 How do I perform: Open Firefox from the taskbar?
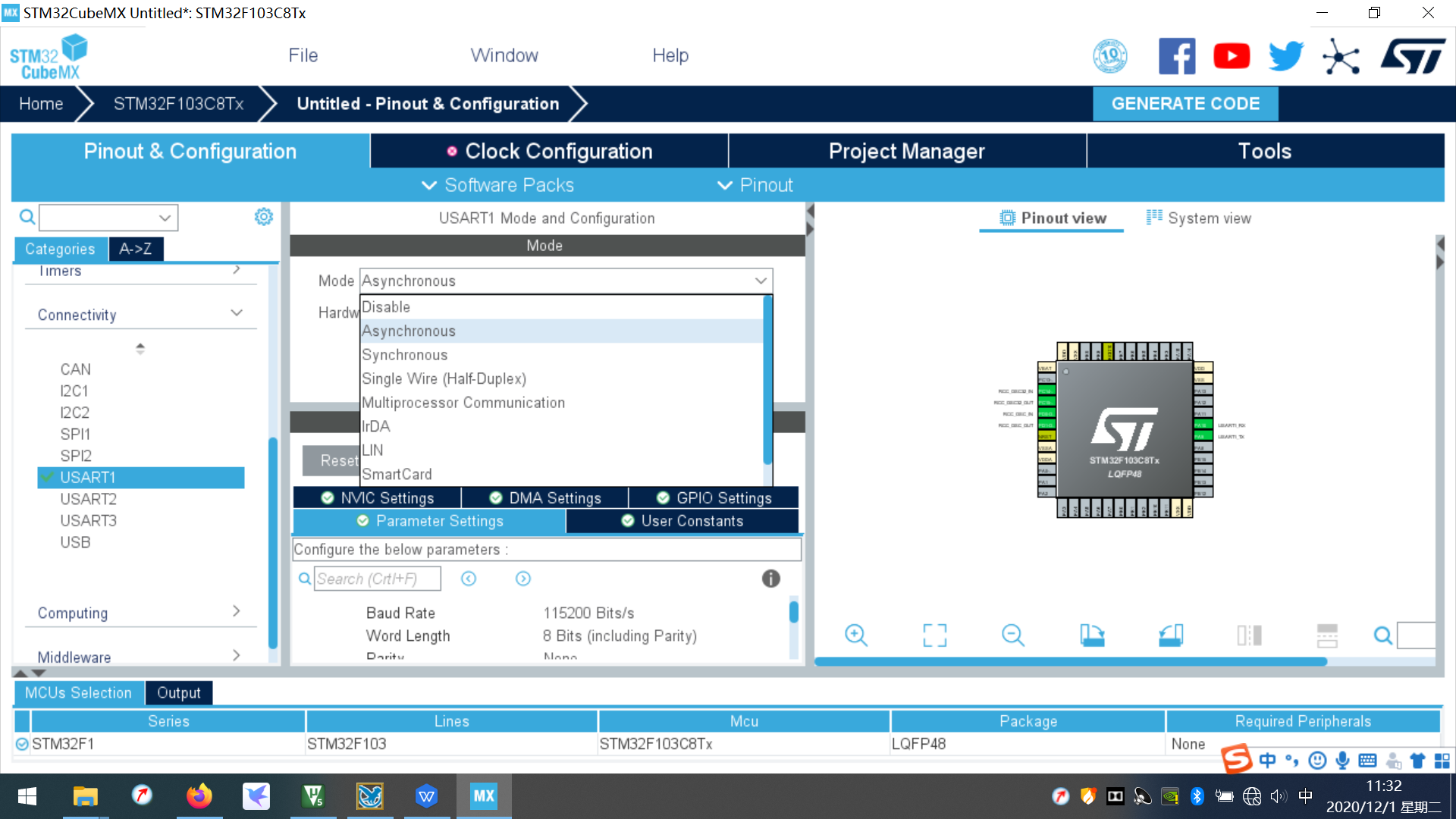tap(199, 795)
